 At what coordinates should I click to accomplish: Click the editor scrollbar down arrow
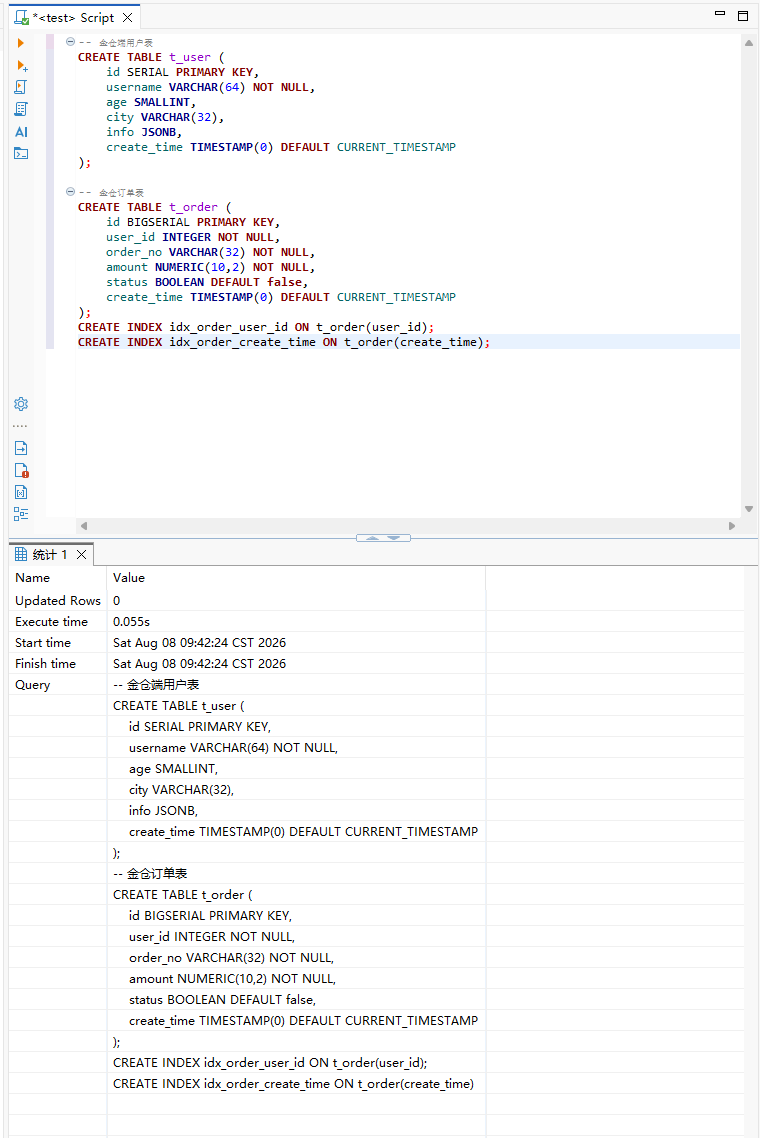(x=748, y=509)
